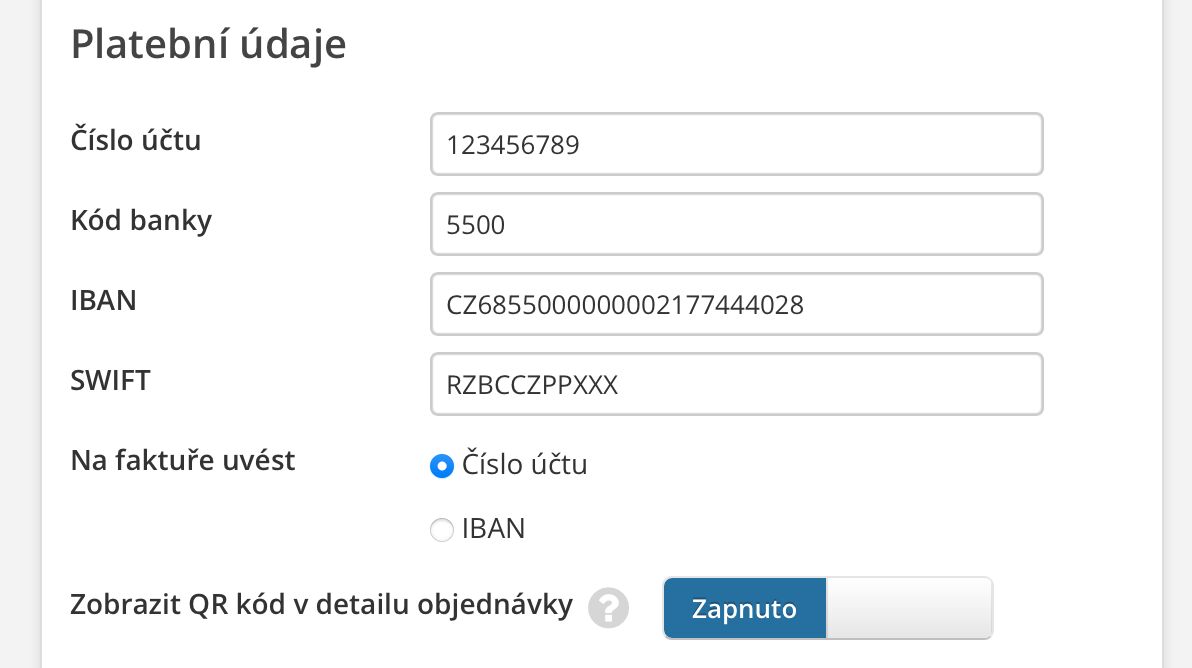Click the "Číslo účtu" form label on the left

[x=136, y=140]
